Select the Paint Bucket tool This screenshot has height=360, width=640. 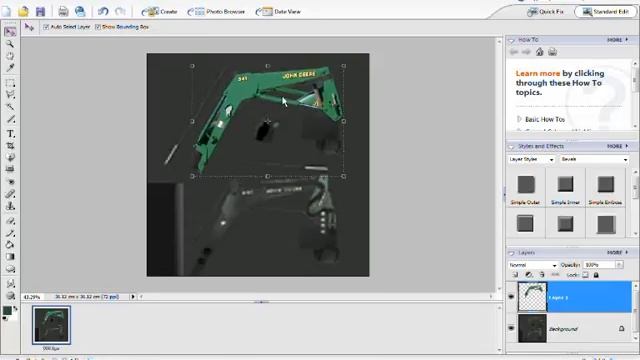click(x=10, y=245)
